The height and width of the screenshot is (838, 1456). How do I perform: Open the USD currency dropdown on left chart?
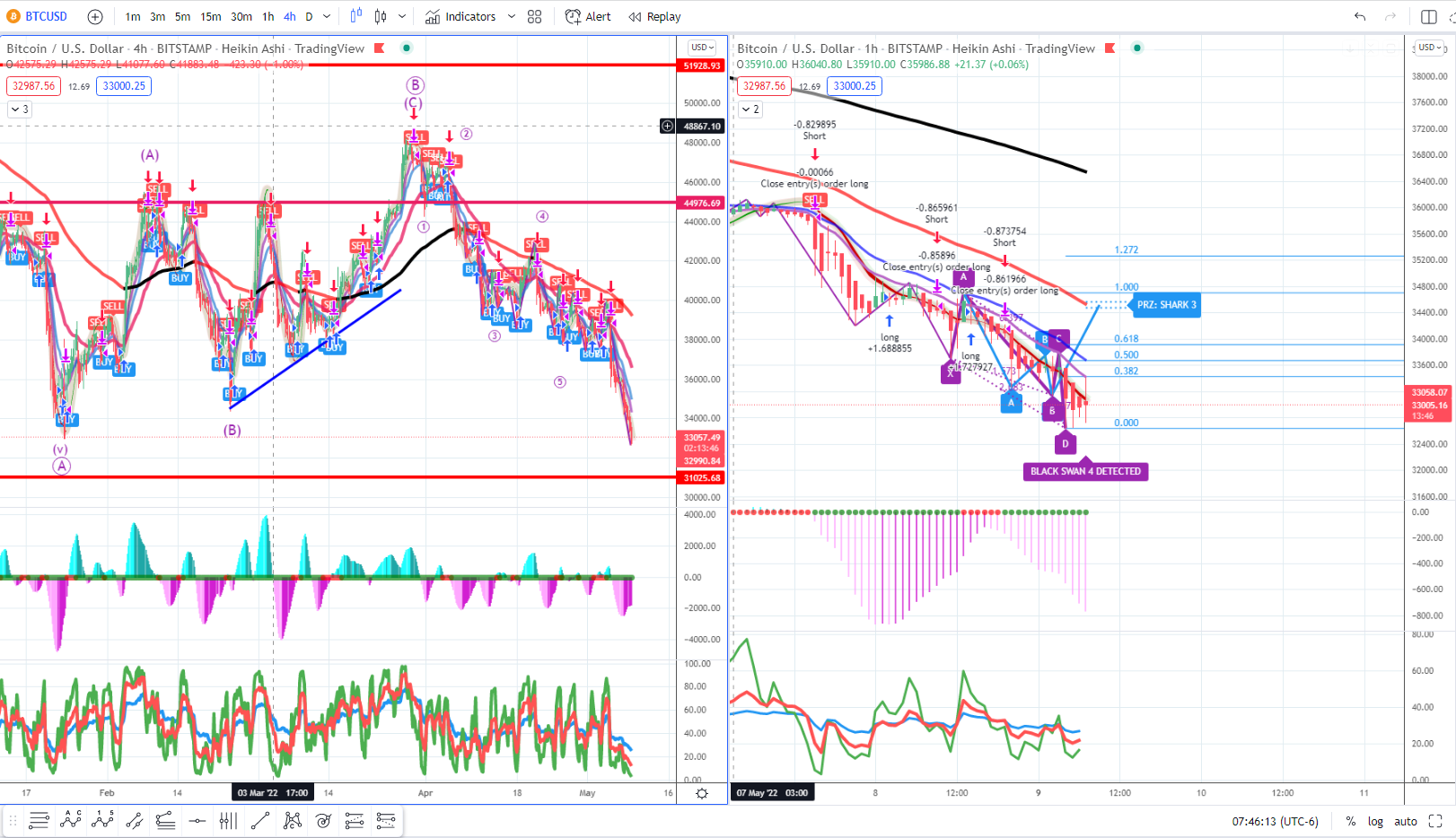(702, 48)
